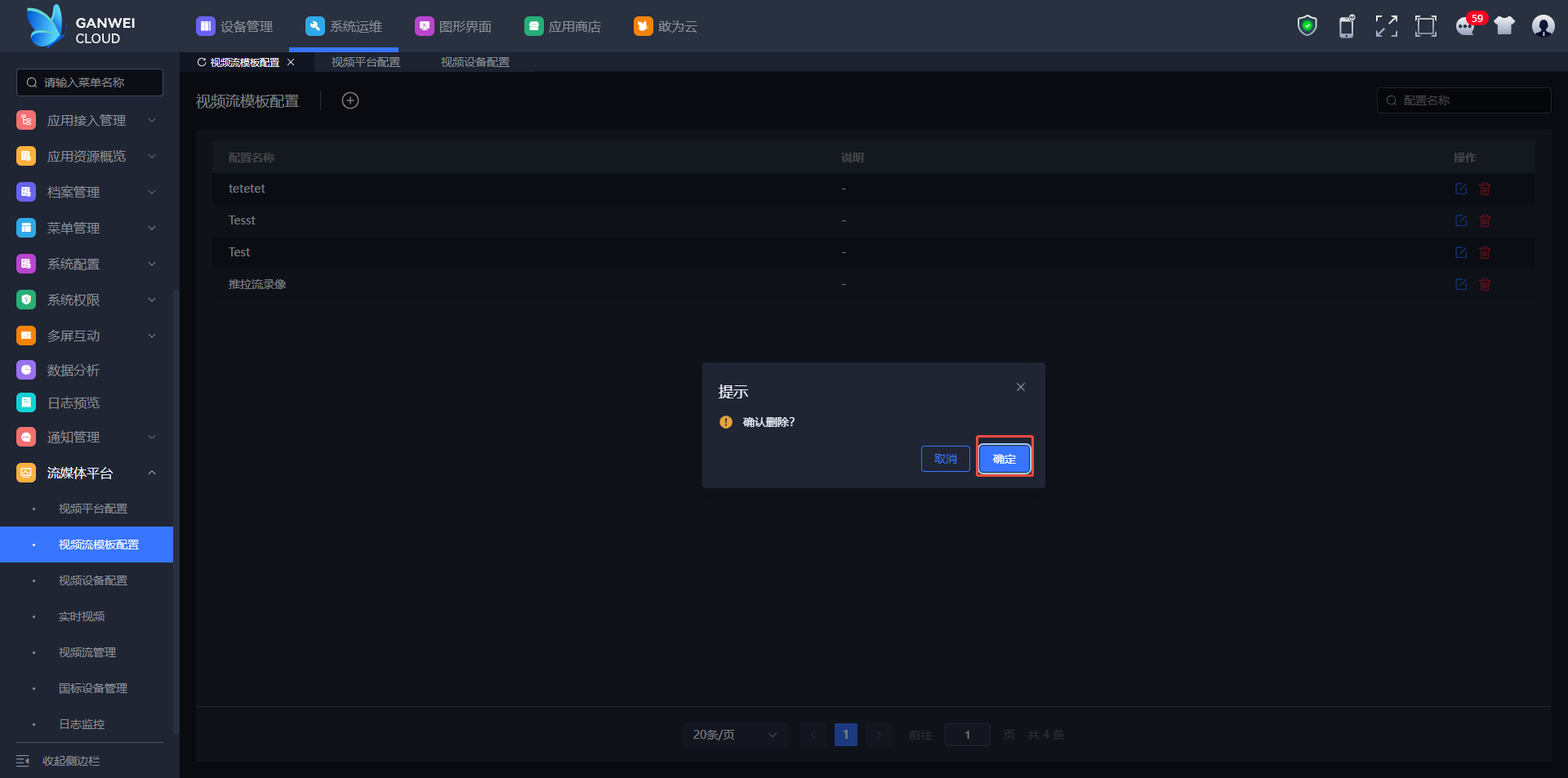
Task: Switch to the 视频设备配置 tab
Action: 475,62
